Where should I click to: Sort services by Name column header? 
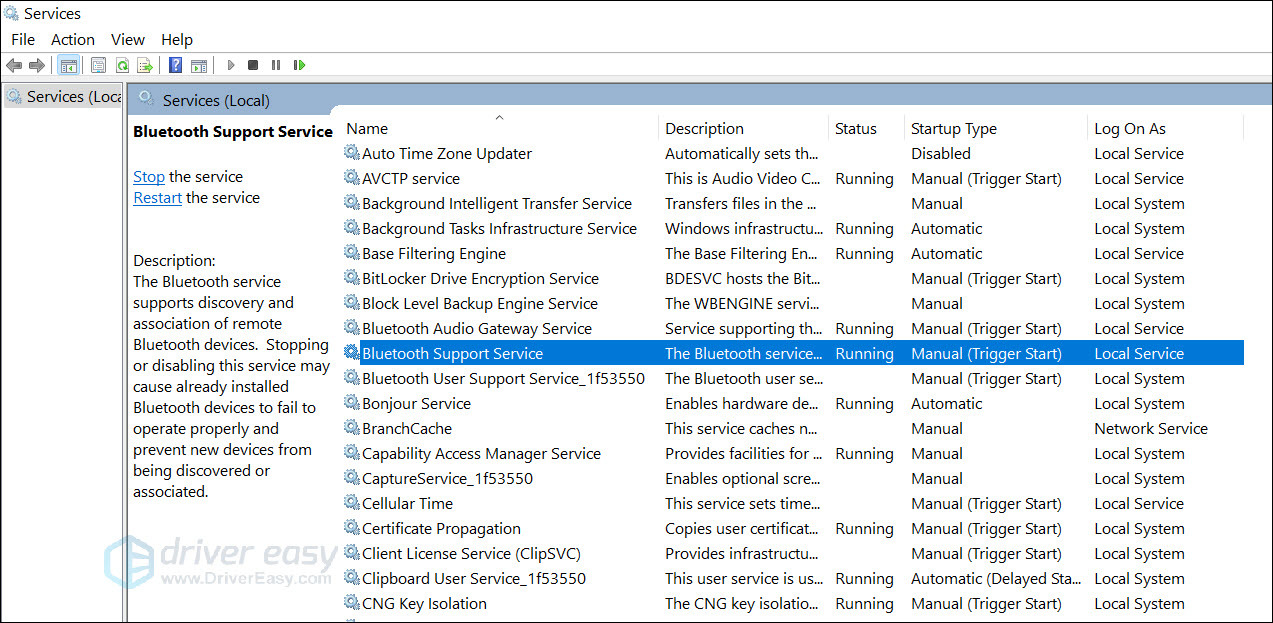367,129
